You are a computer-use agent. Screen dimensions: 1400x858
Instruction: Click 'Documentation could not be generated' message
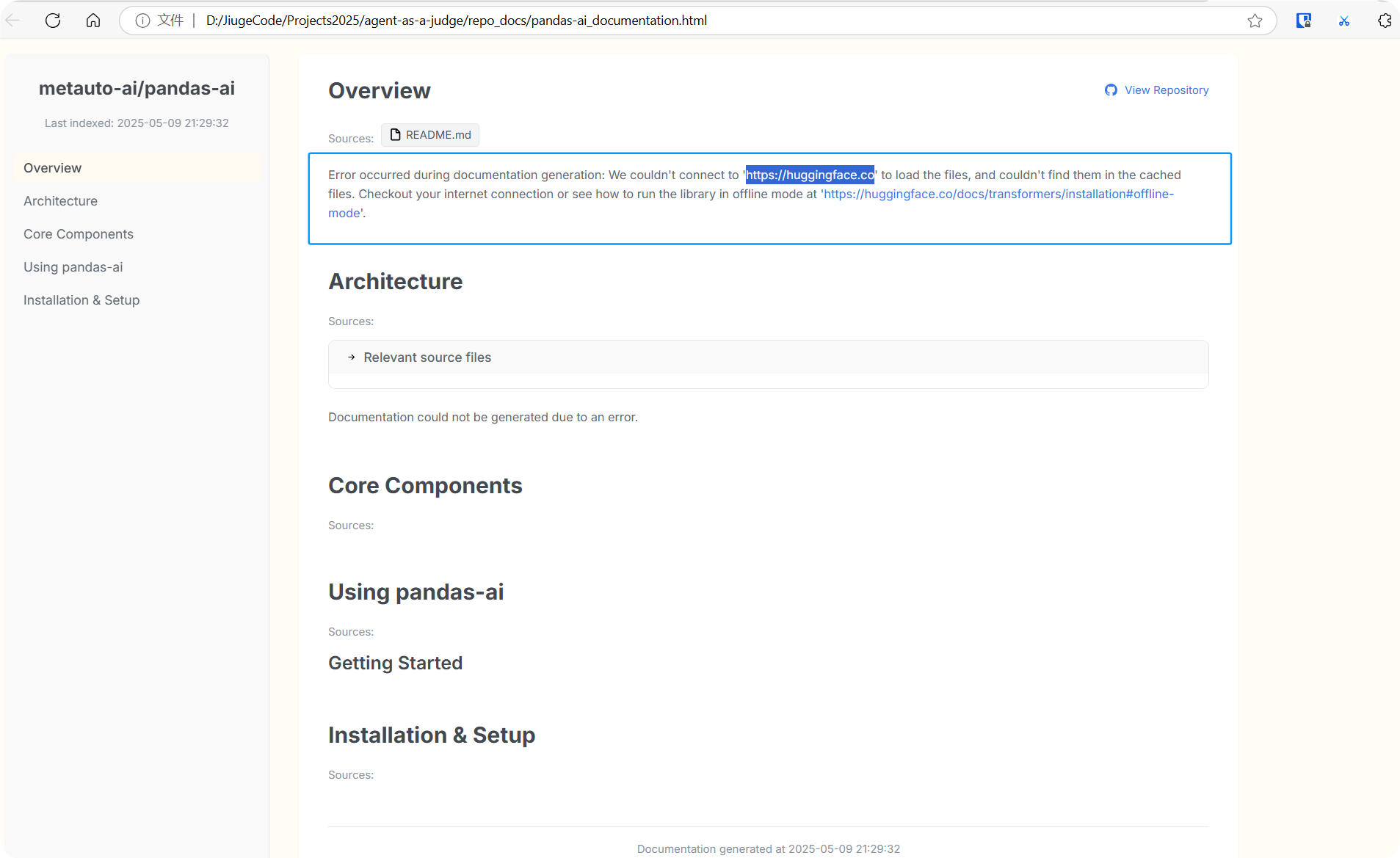[483, 417]
